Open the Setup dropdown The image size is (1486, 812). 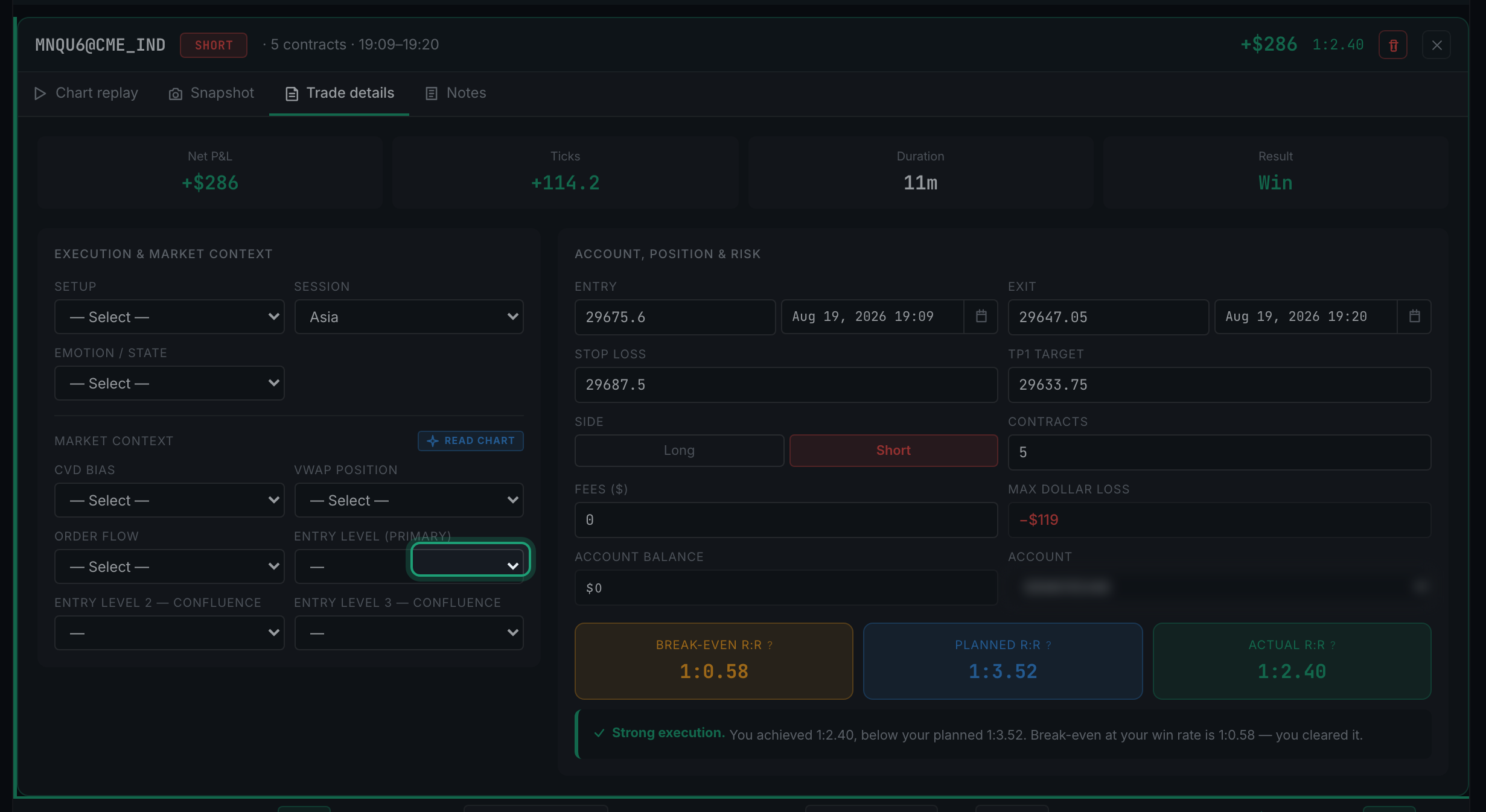(x=170, y=317)
